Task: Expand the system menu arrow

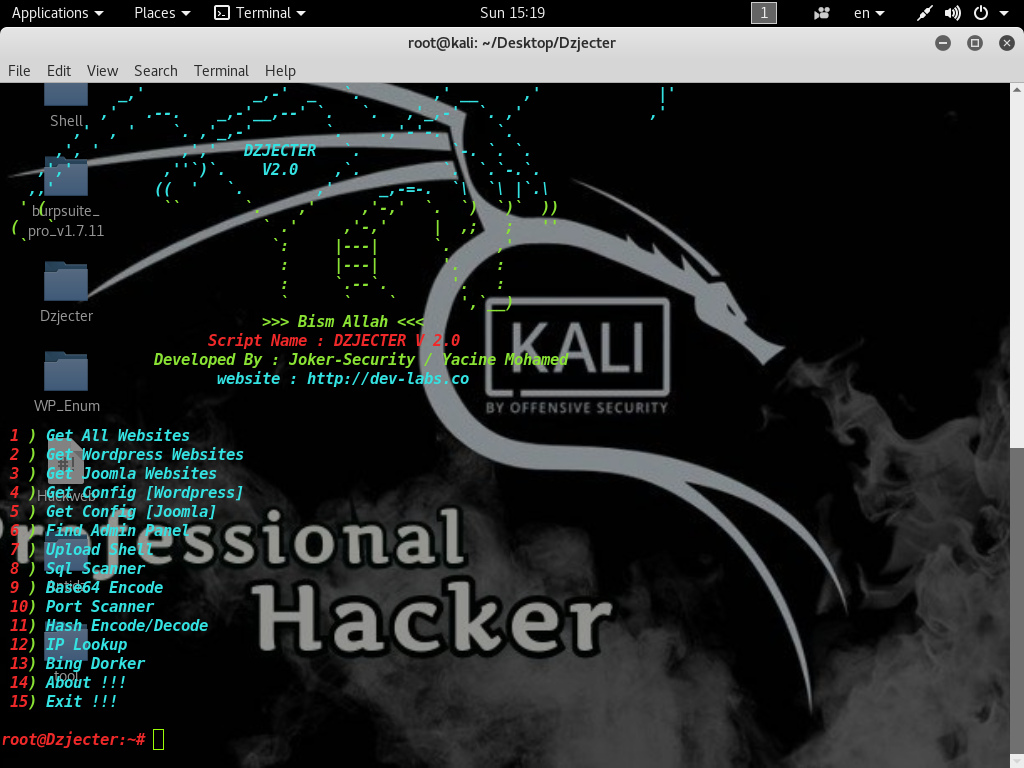Action: pos(1004,13)
